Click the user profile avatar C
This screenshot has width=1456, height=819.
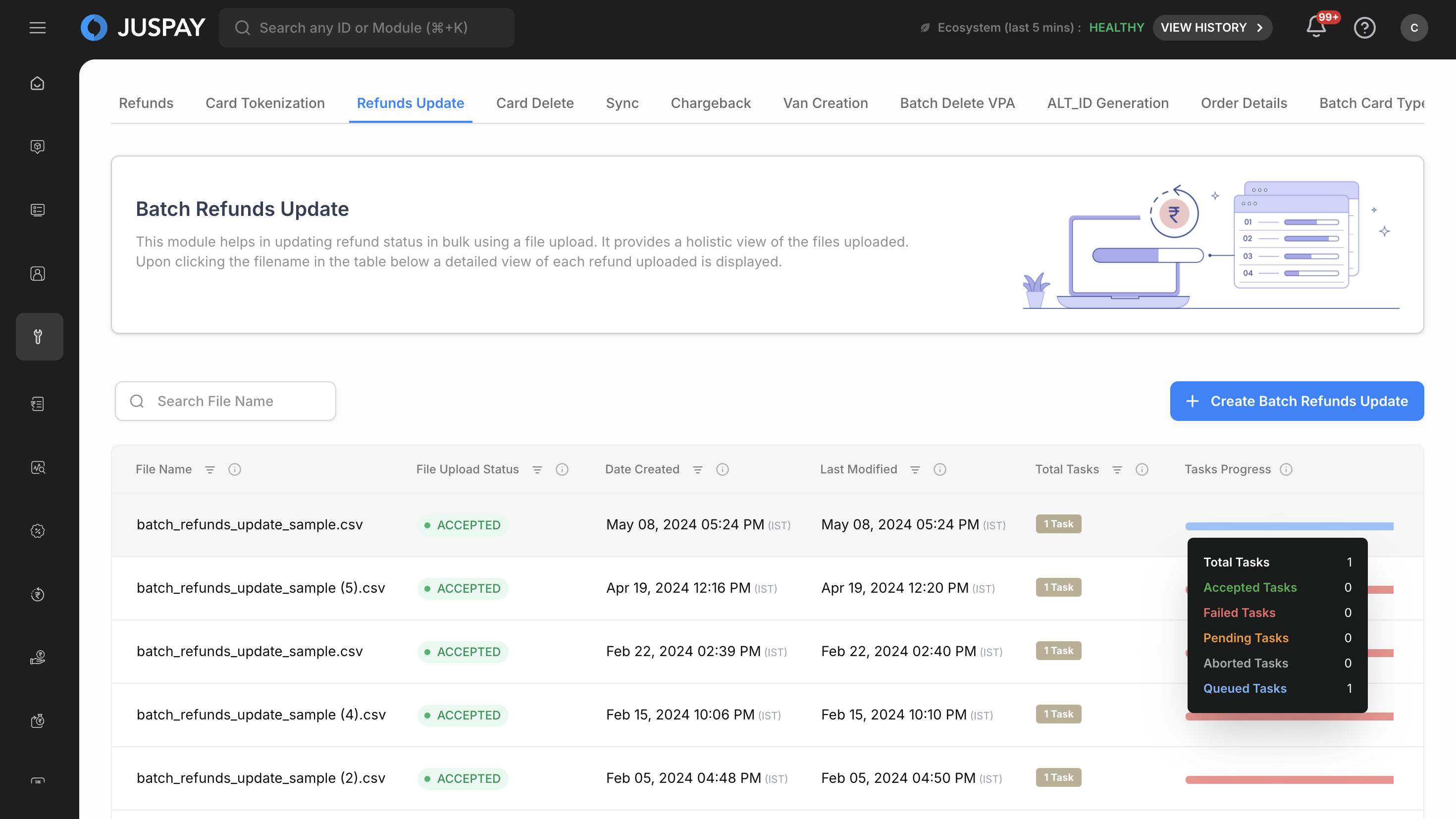(x=1413, y=28)
